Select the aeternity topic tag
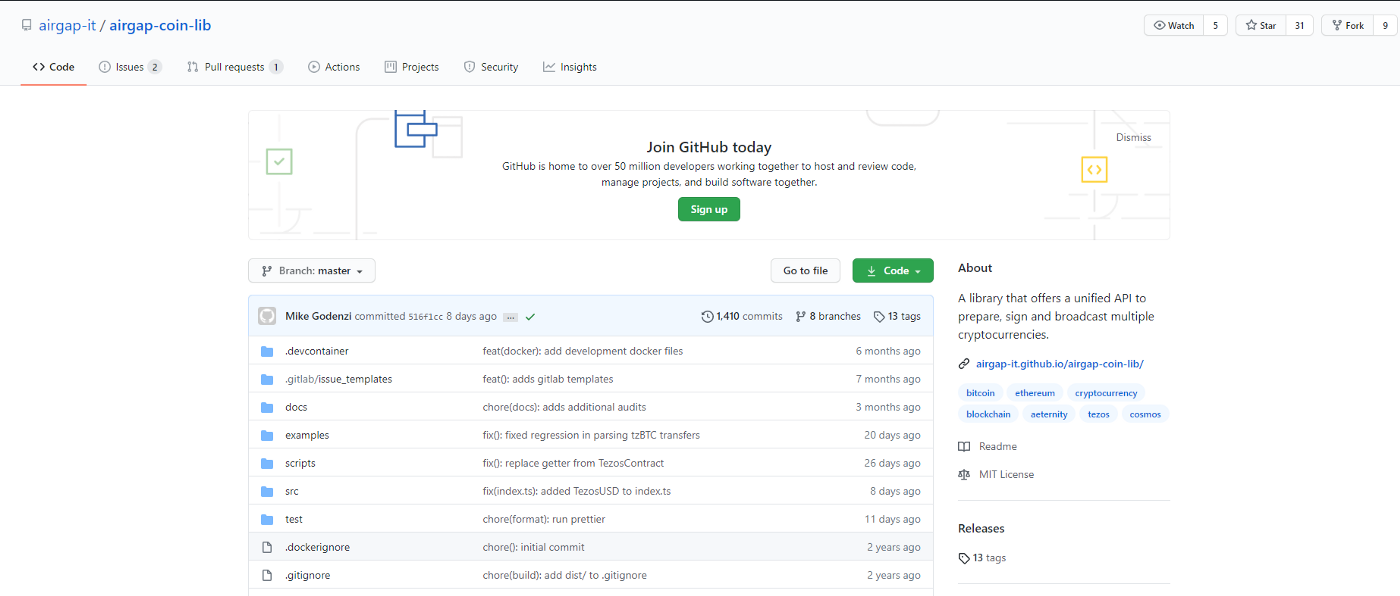 point(1049,414)
